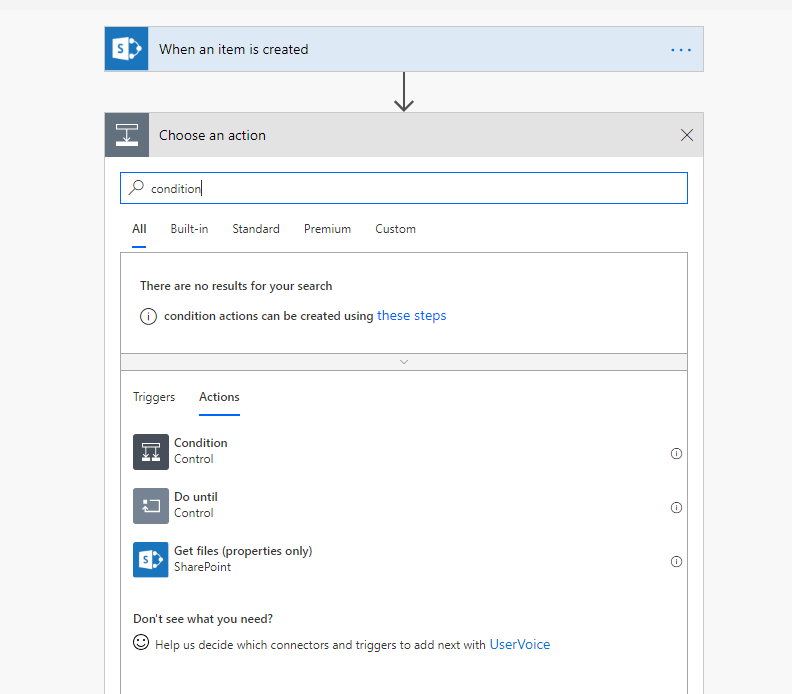
Task: Click the search magnifier icon
Action: pyautogui.click(x=137, y=188)
